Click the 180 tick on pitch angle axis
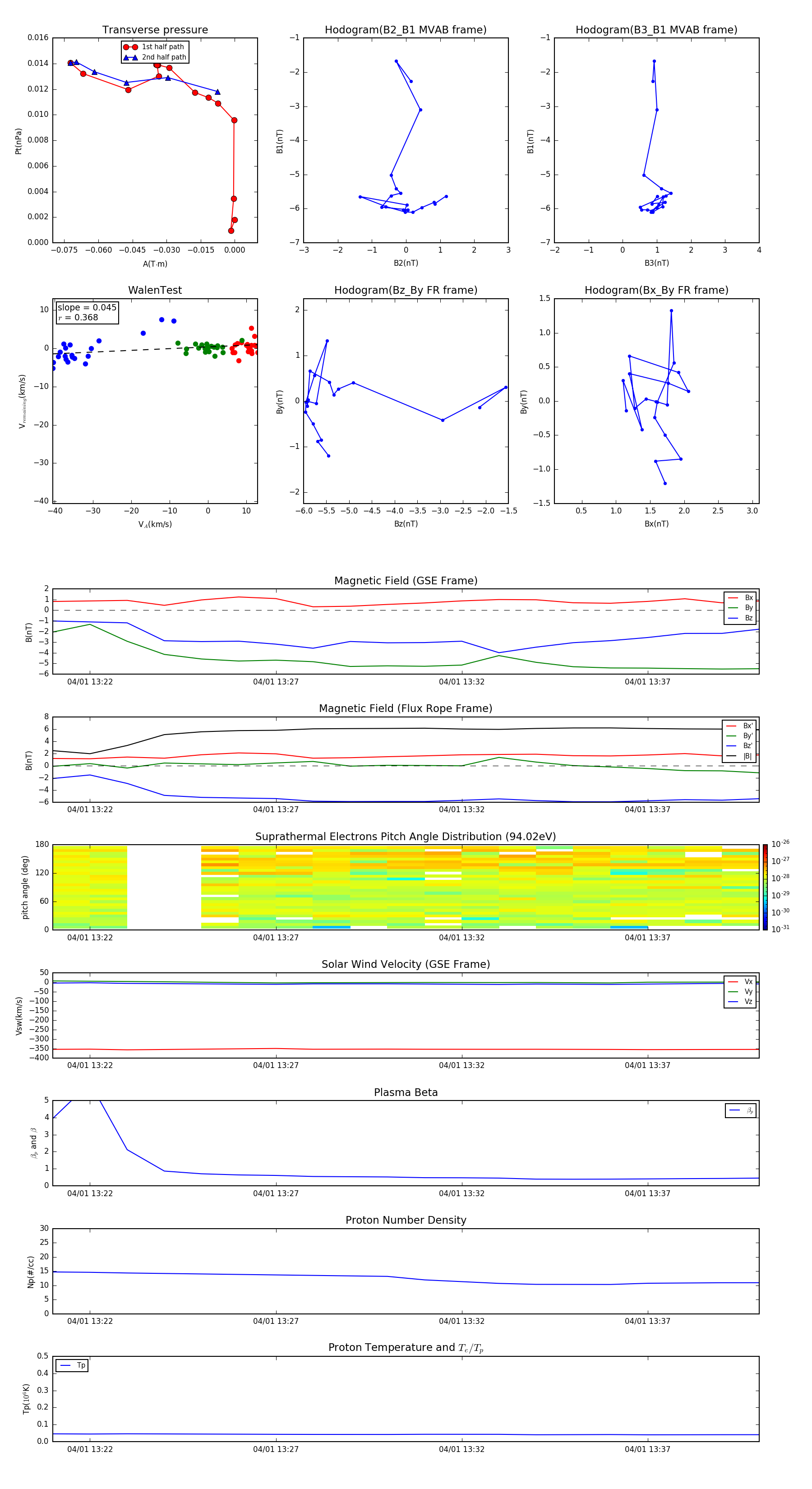This screenshot has width=812, height=1489. (x=42, y=845)
